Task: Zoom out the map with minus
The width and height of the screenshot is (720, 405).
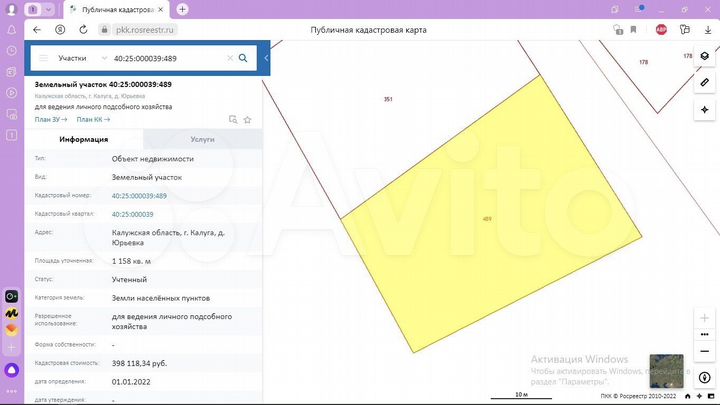Action: (704, 351)
